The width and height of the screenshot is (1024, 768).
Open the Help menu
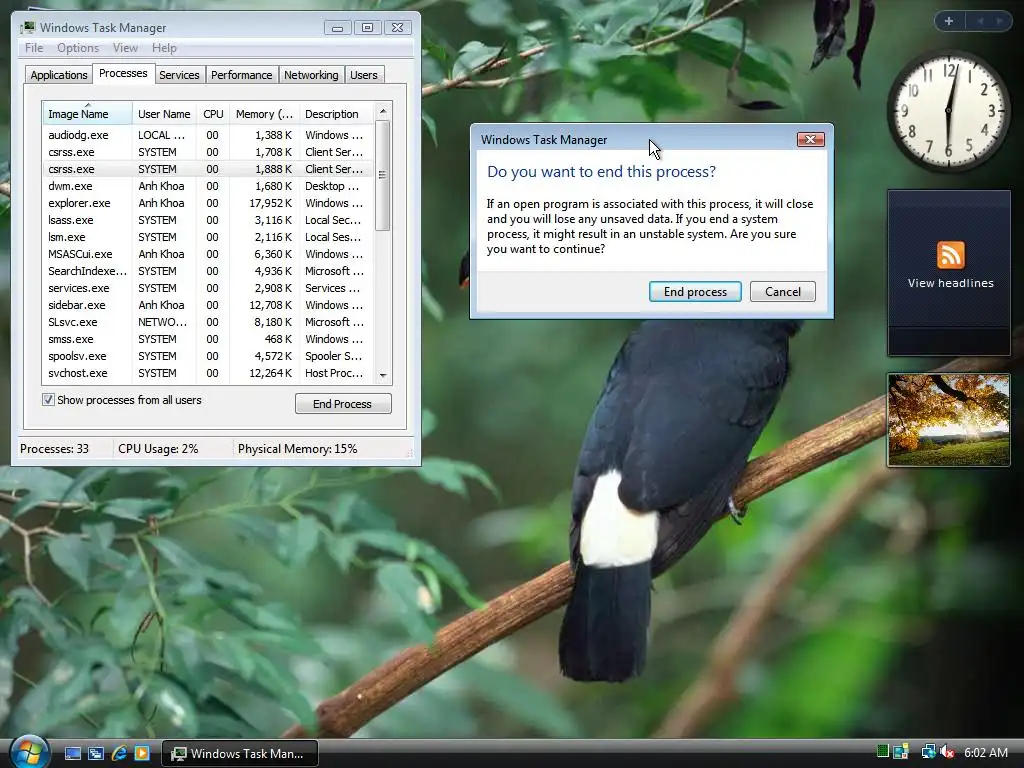point(164,48)
